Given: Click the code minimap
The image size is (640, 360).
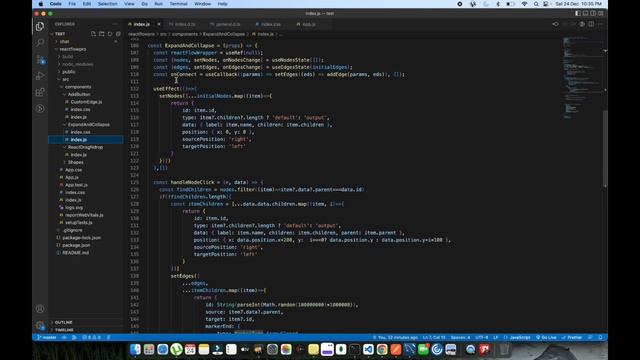Looking at the screenshot, I should 582,78.
